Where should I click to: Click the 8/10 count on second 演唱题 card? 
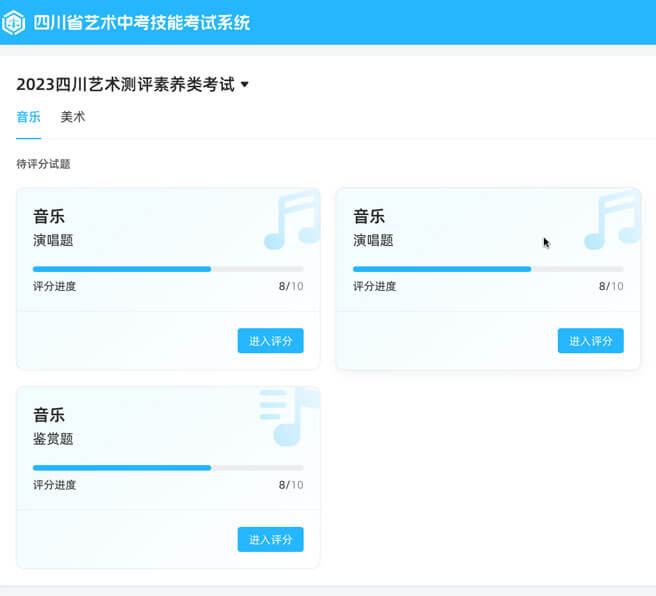coord(611,286)
